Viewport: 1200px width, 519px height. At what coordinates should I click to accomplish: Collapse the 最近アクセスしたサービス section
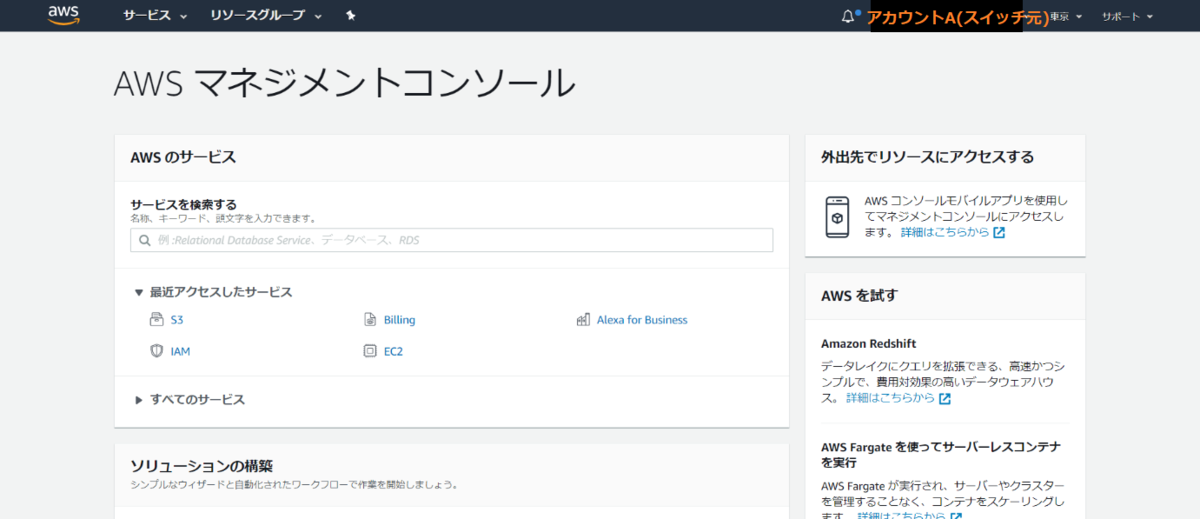(213, 292)
